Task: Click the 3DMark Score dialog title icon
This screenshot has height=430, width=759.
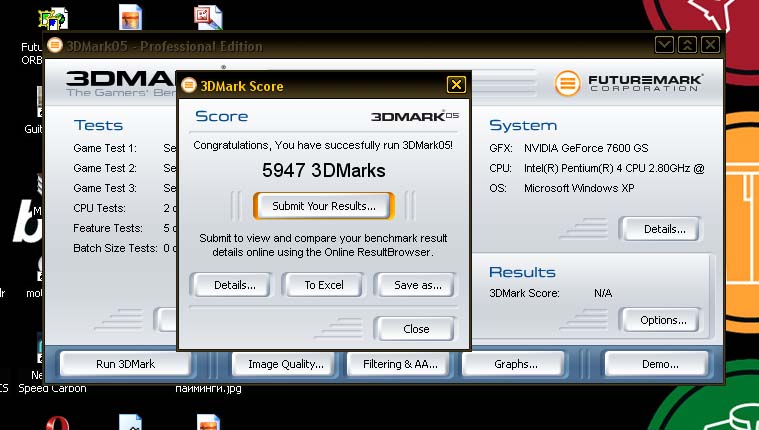Action: tap(189, 85)
